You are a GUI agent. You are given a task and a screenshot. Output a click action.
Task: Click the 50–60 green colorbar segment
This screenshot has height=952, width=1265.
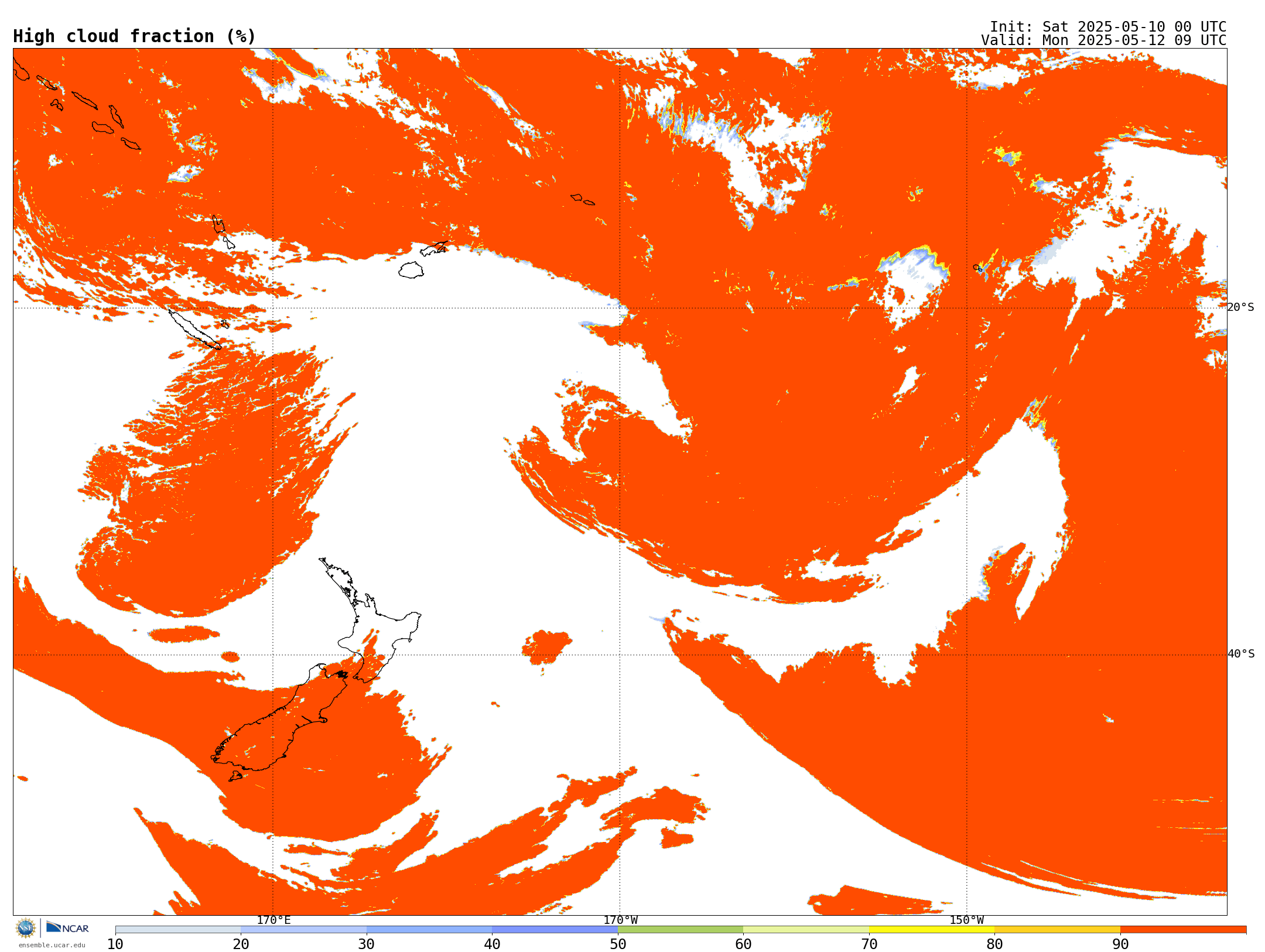coord(681,930)
